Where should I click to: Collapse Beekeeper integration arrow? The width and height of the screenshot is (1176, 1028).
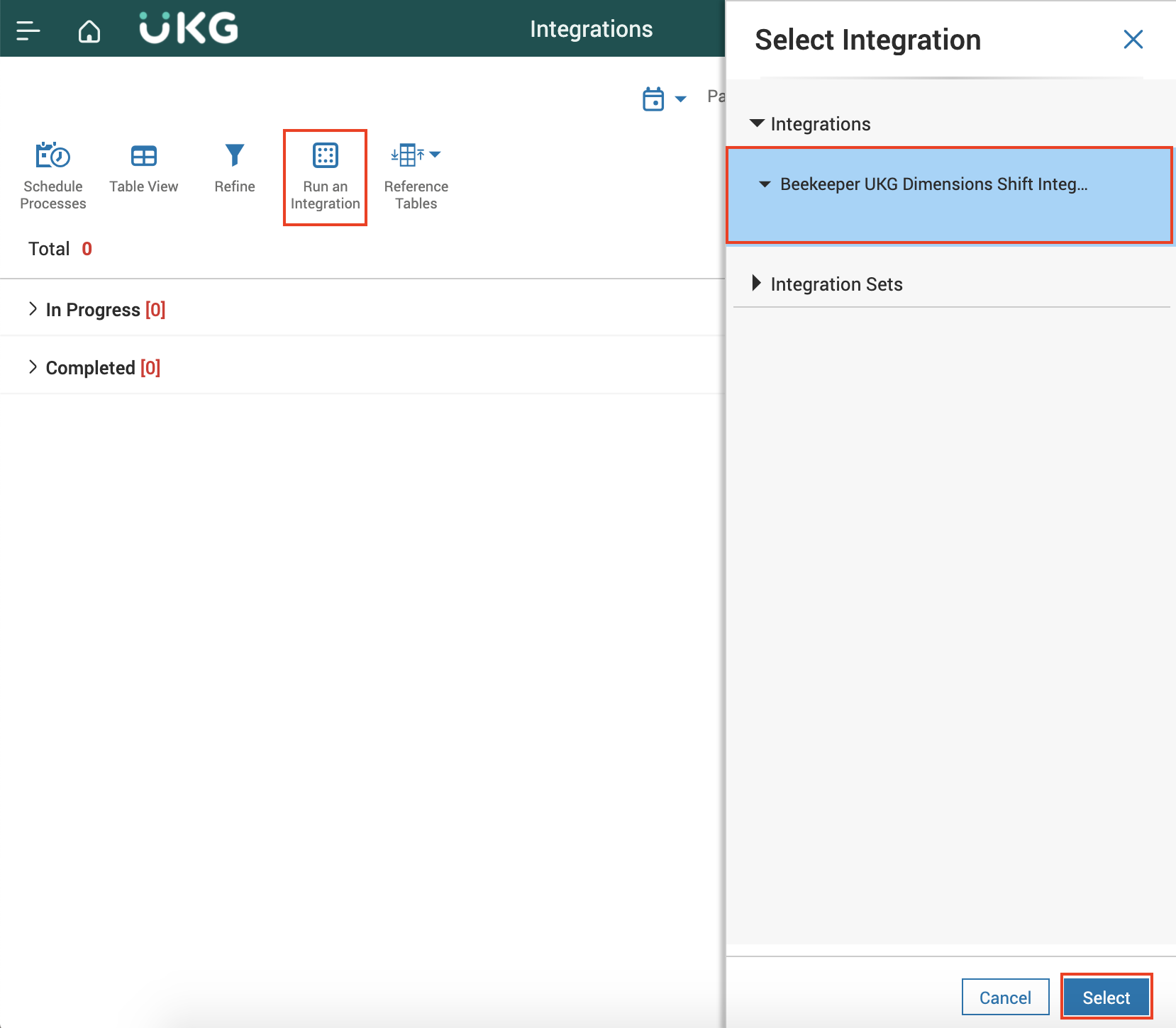pos(765,184)
